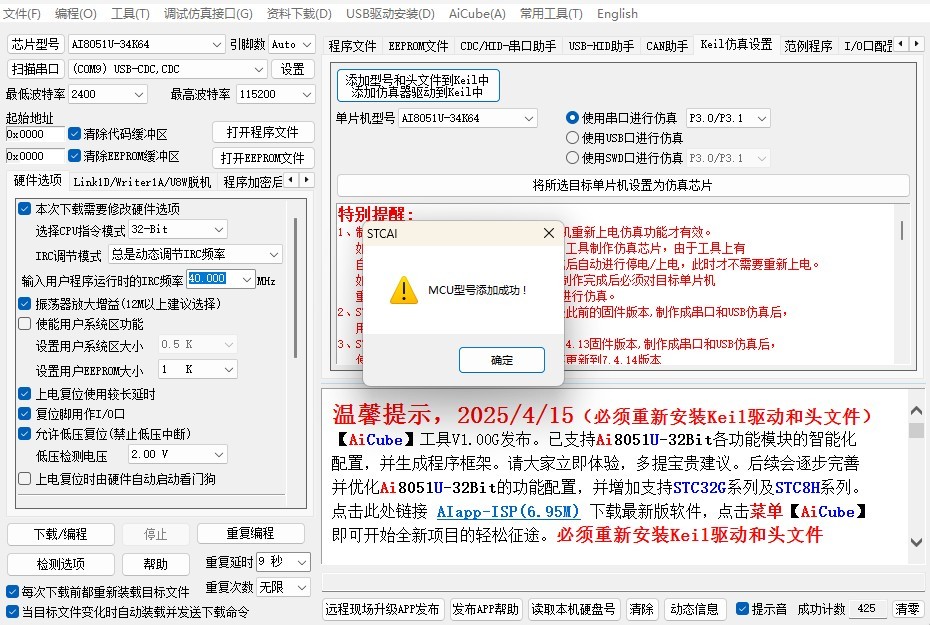Expand the 单片机型号 dropdown in Keil tab
Viewport: 930px width, 625px height.
529,119
